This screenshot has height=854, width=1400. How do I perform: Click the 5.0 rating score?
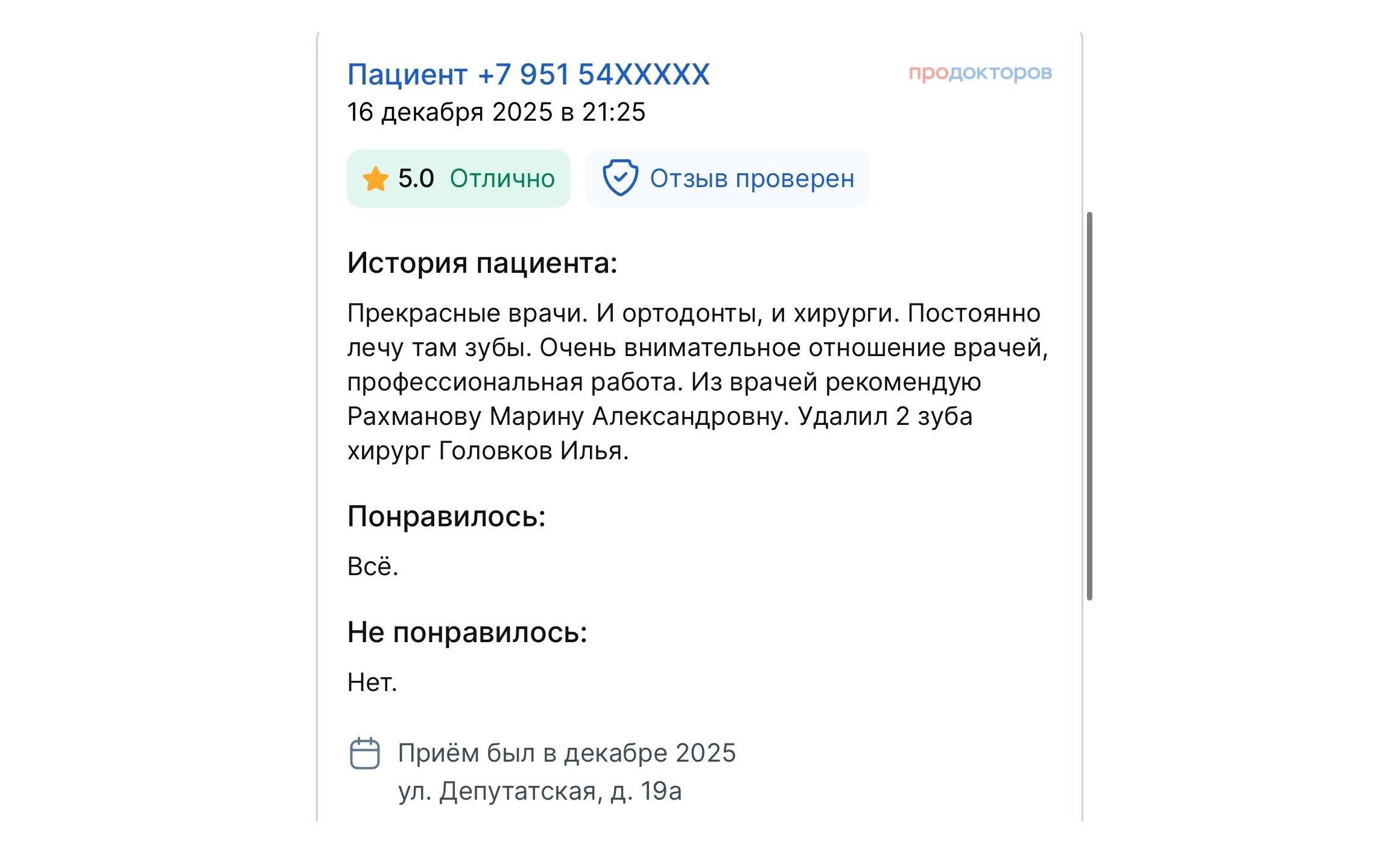pyautogui.click(x=416, y=179)
